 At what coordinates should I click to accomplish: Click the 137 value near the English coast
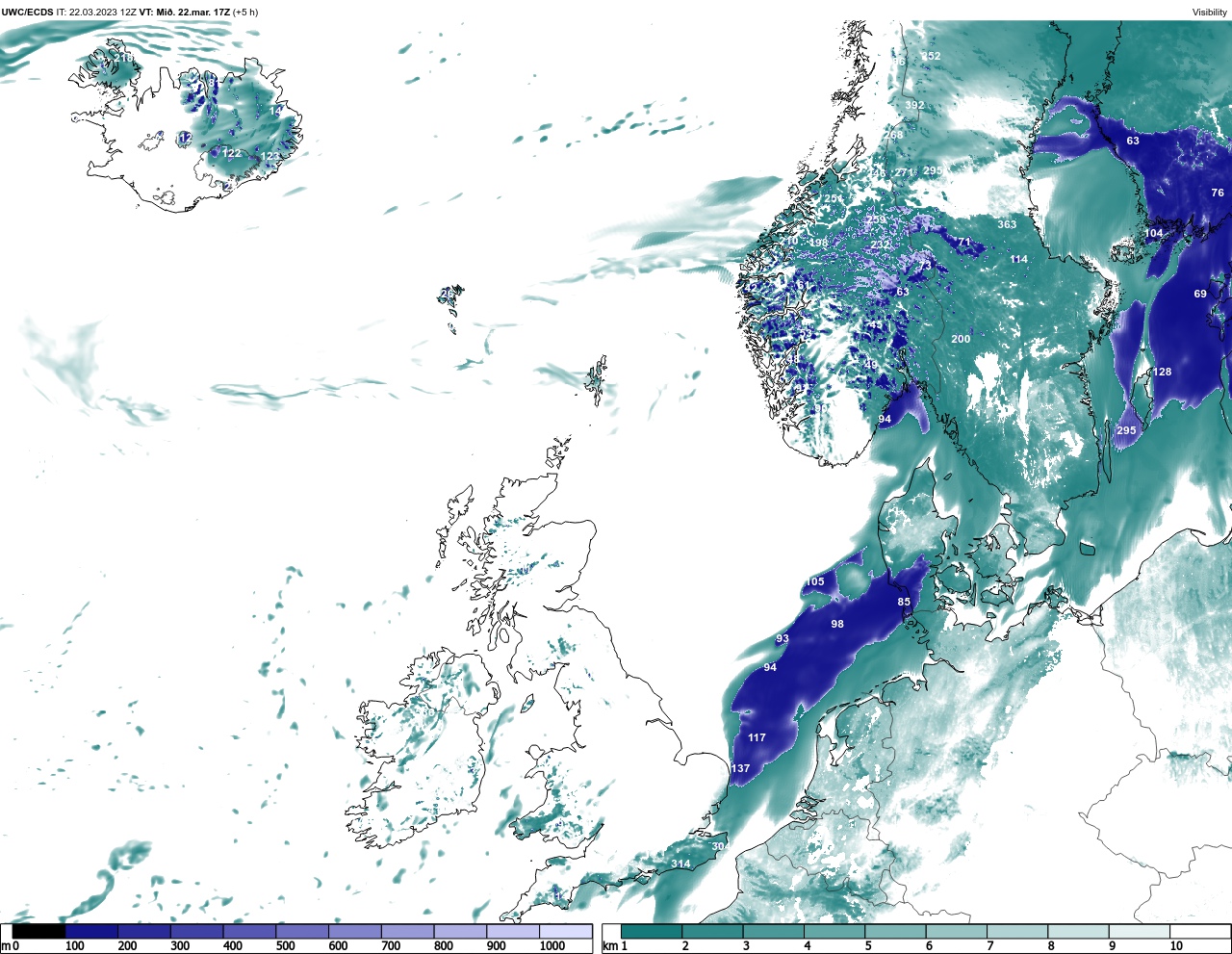pyautogui.click(x=740, y=768)
